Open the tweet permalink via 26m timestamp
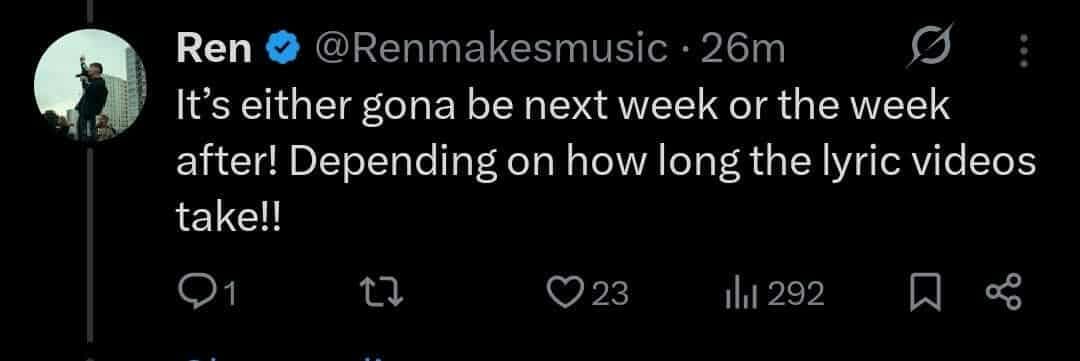The image size is (1080, 361). [743, 49]
